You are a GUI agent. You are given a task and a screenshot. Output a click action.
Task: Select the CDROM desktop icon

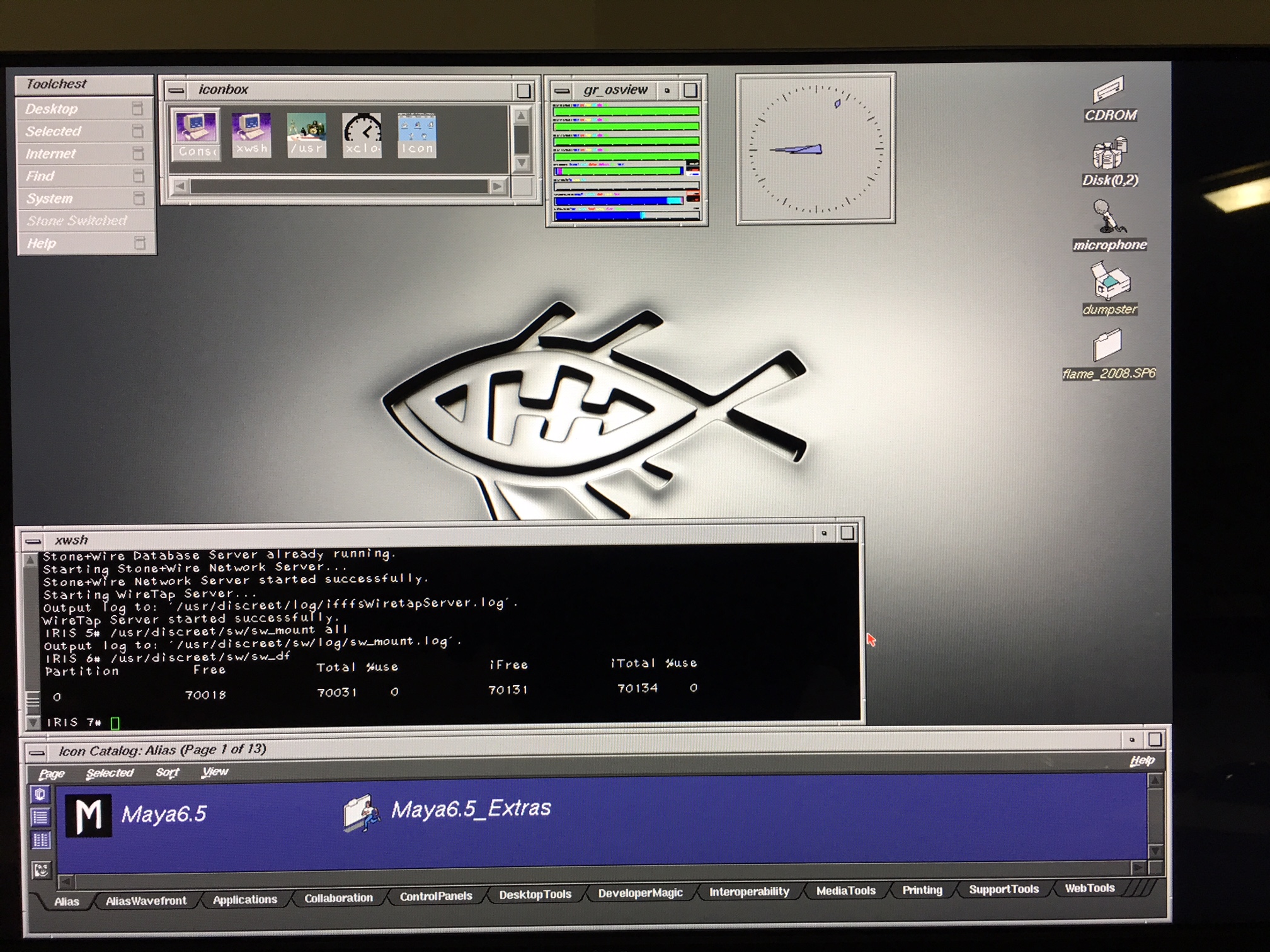(x=1110, y=99)
